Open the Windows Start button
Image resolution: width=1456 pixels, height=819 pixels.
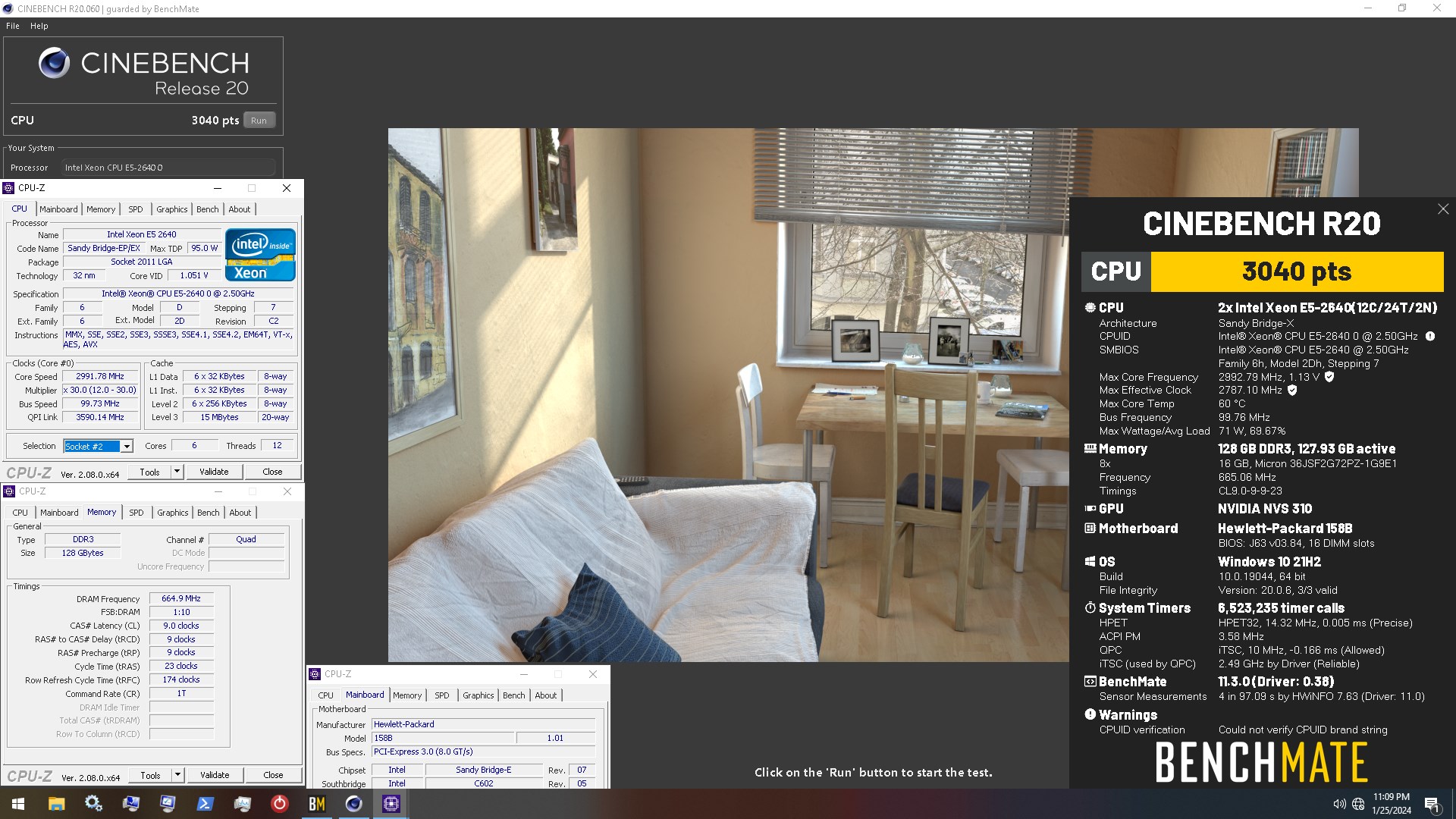point(18,804)
